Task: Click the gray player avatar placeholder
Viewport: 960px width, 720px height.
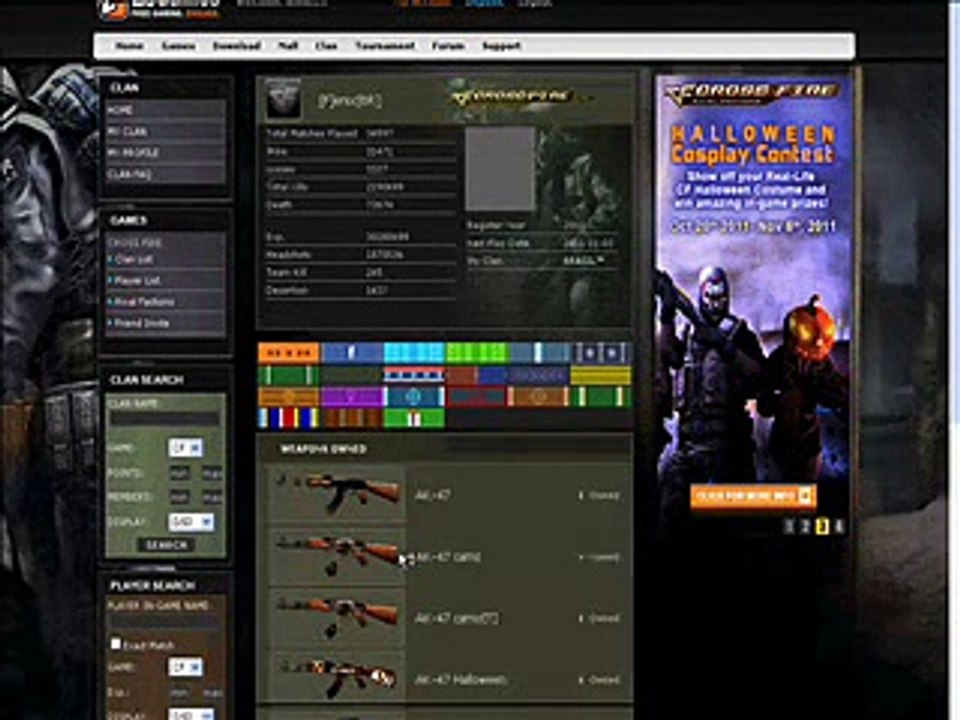Action: click(x=500, y=169)
